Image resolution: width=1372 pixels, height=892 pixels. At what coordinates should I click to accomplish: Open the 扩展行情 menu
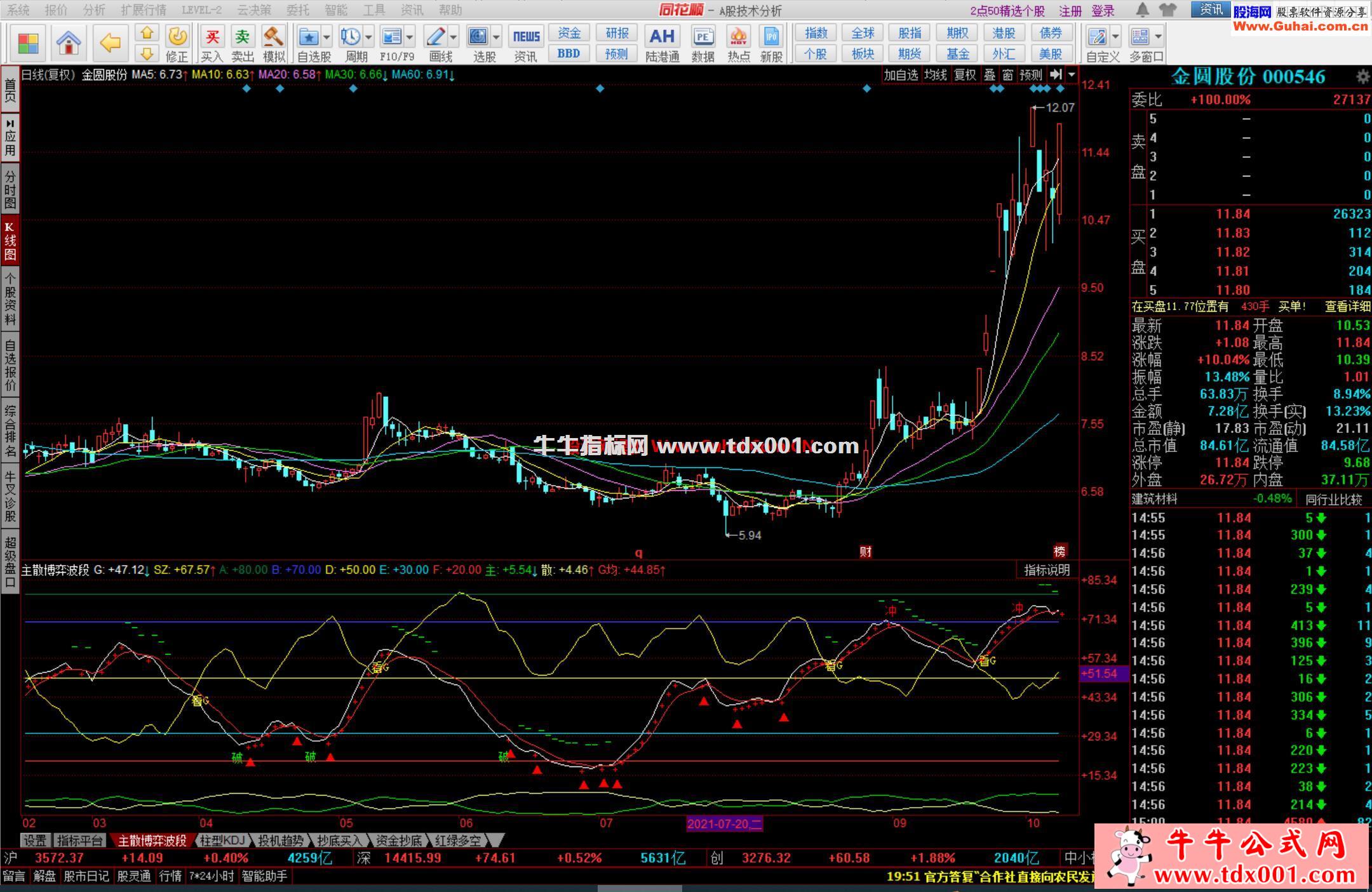coord(144,10)
